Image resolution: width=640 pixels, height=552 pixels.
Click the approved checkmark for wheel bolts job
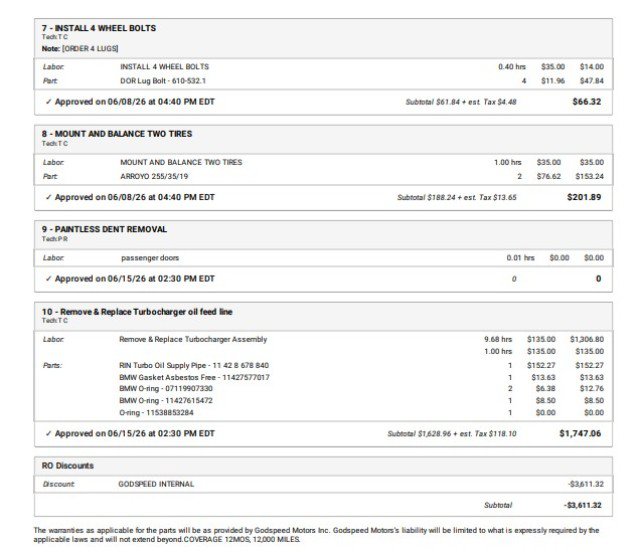coord(49,102)
